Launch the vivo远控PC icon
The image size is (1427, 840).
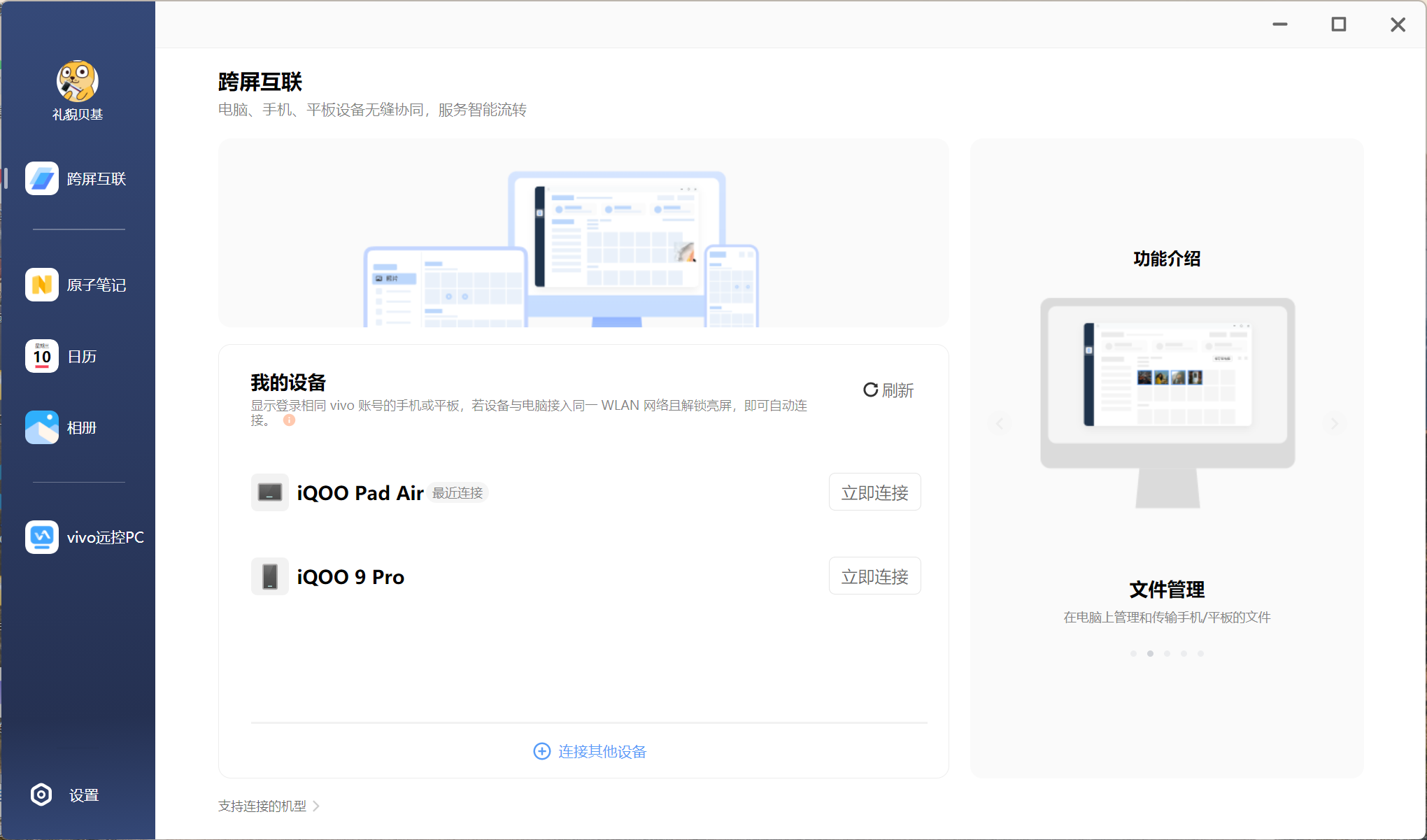42,537
